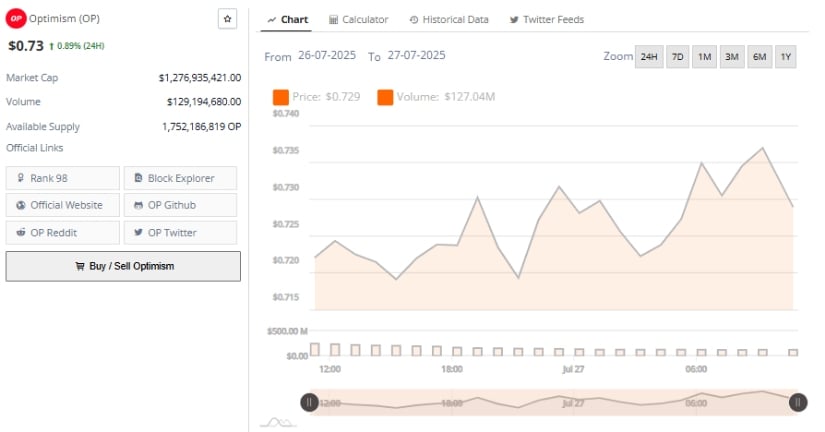This screenshot has width=825, height=432.
Task: Select the 1M zoom range
Action: (705, 57)
